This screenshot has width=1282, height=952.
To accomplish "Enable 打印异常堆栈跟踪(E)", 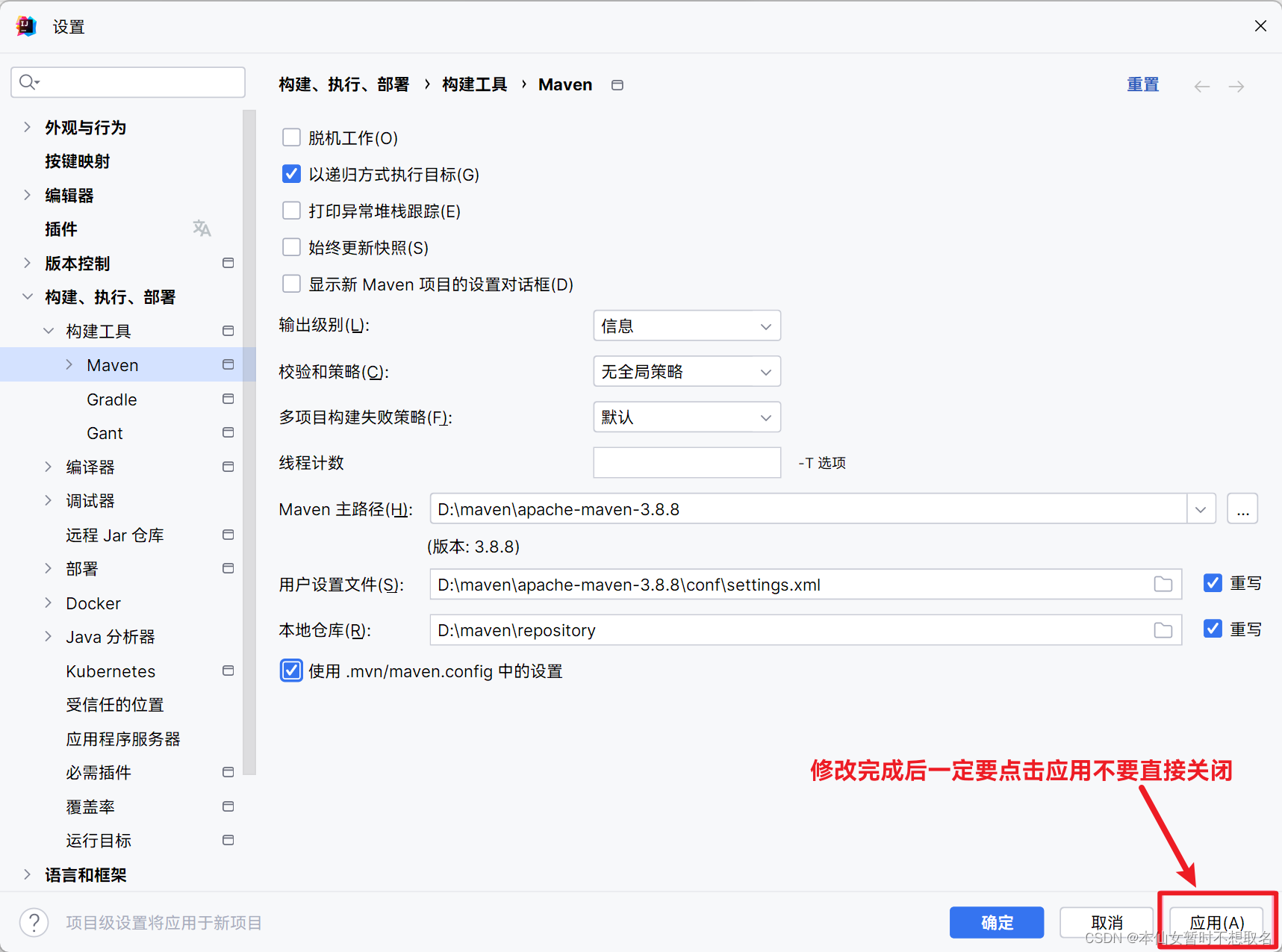I will click(x=291, y=211).
